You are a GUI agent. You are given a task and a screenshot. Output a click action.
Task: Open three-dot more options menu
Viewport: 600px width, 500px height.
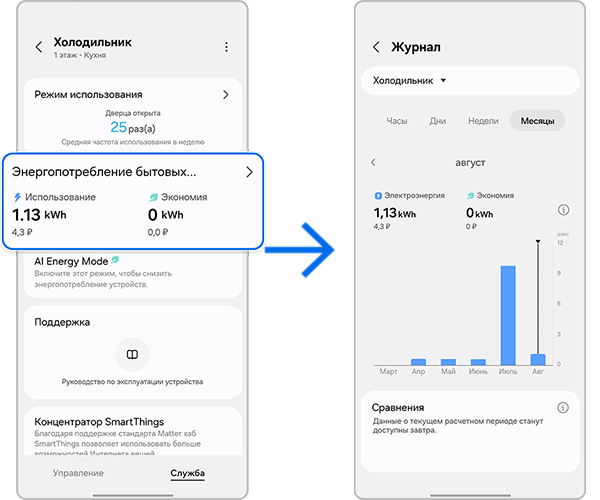coord(227,47)
